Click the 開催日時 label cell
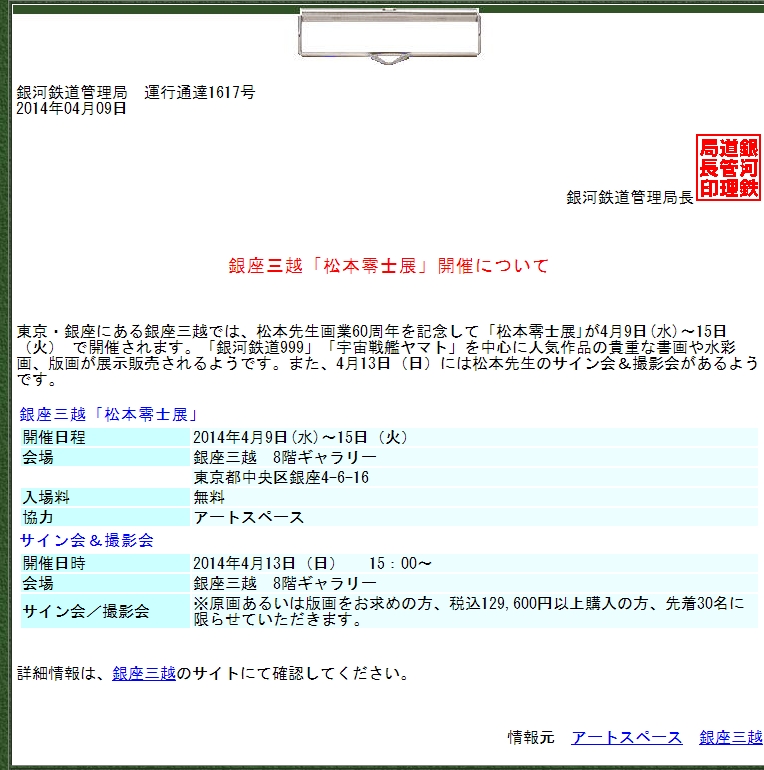 tap(105, 563)
